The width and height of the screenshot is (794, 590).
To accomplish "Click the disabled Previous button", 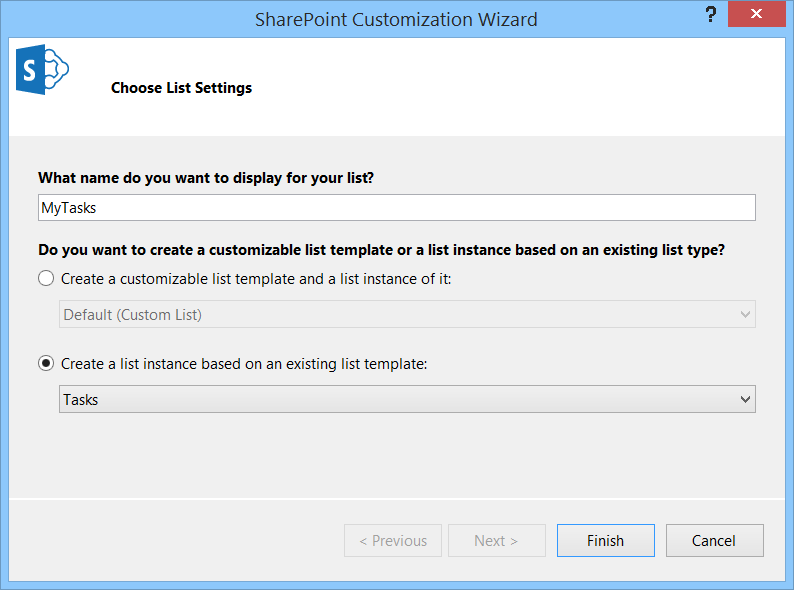I will pyautogui.click(x=393, y=541).
